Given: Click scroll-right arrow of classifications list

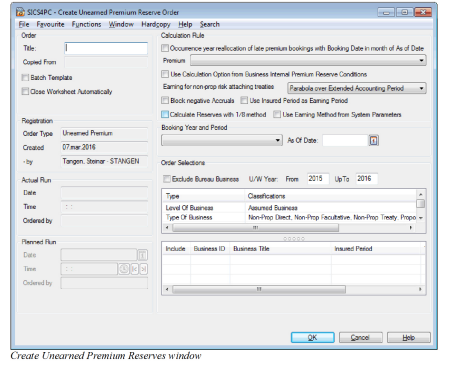Looking at the screenshot, I should [411, 228].
